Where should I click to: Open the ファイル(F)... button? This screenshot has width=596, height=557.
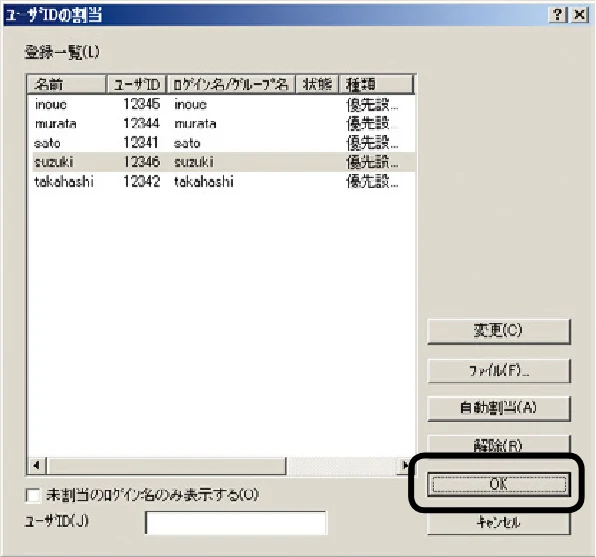(x=499, y=371)
